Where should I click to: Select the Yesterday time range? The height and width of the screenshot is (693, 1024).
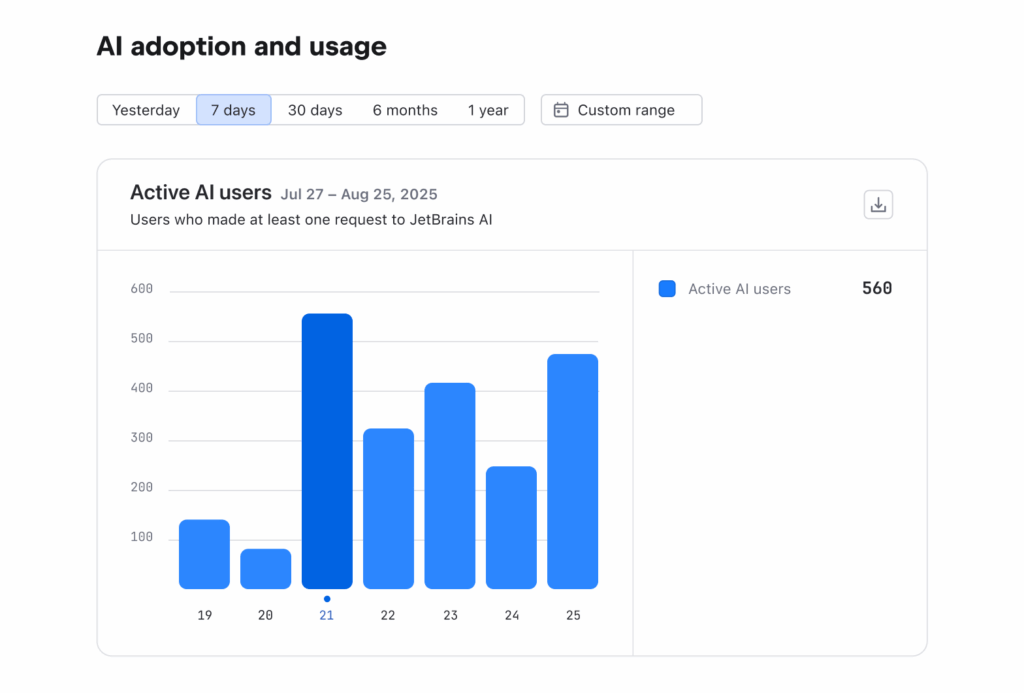146,110
